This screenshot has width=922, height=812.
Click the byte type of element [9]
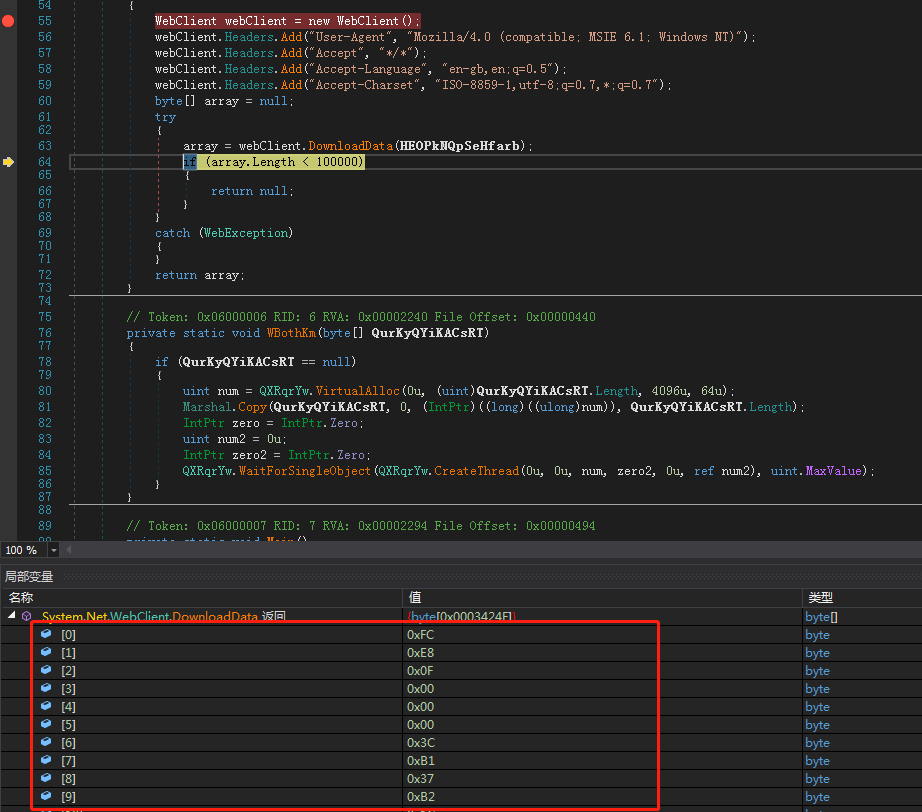817,797
